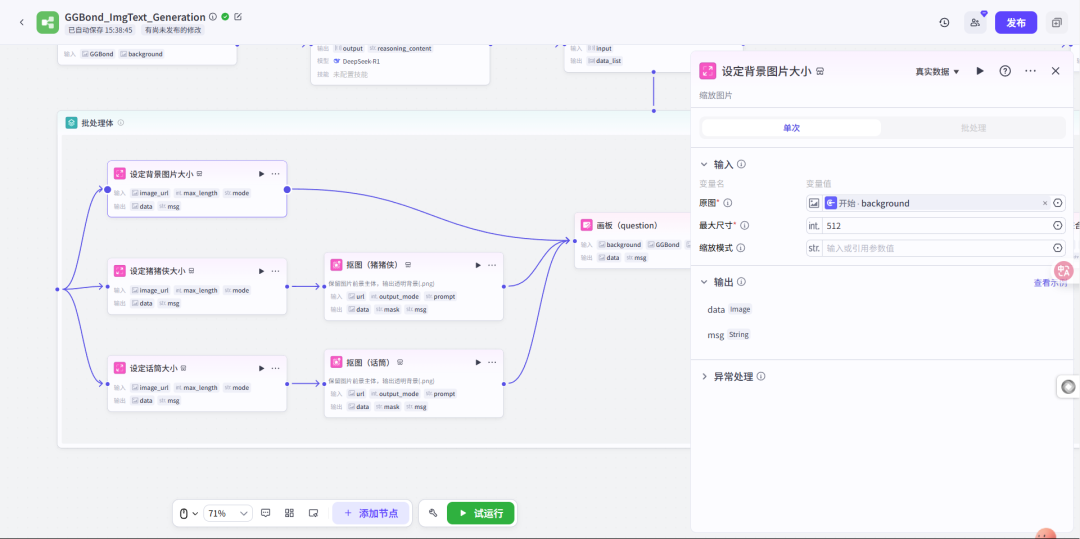Run the 抠图（话筒）node
Image resolution: width=1080 pixels, height=539 pixels.
click(478, 362)
